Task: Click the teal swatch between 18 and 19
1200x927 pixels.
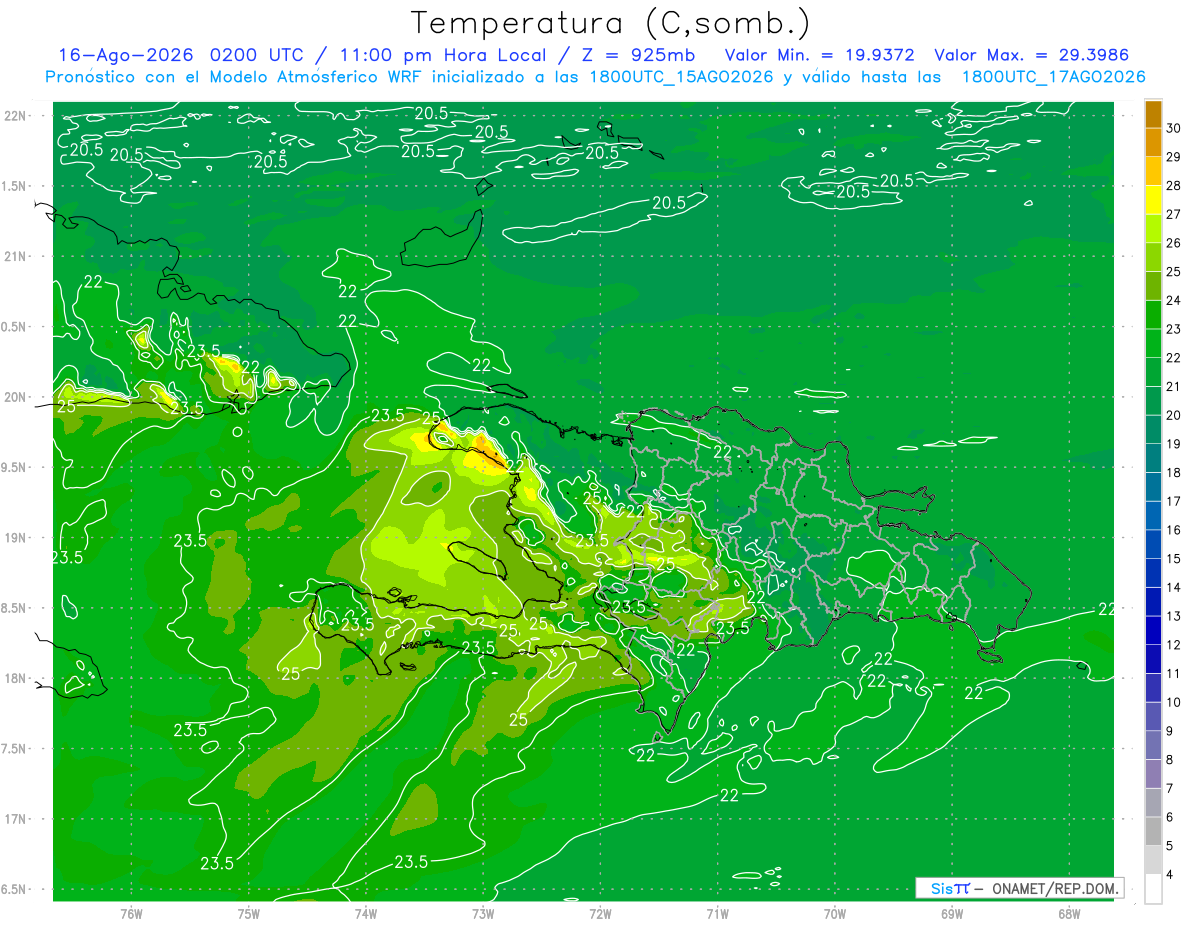Action: (x=1153, y=458)
